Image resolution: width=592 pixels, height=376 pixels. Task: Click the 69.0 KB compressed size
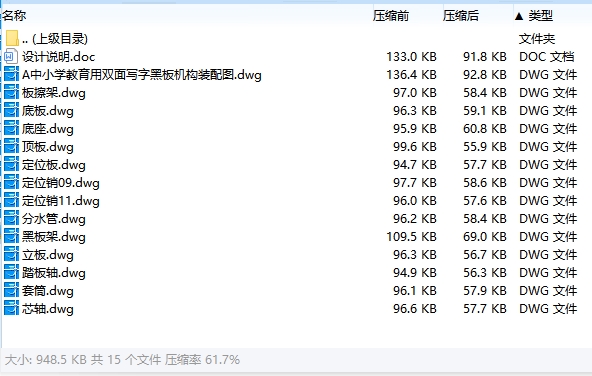click(x=485, y=237)
